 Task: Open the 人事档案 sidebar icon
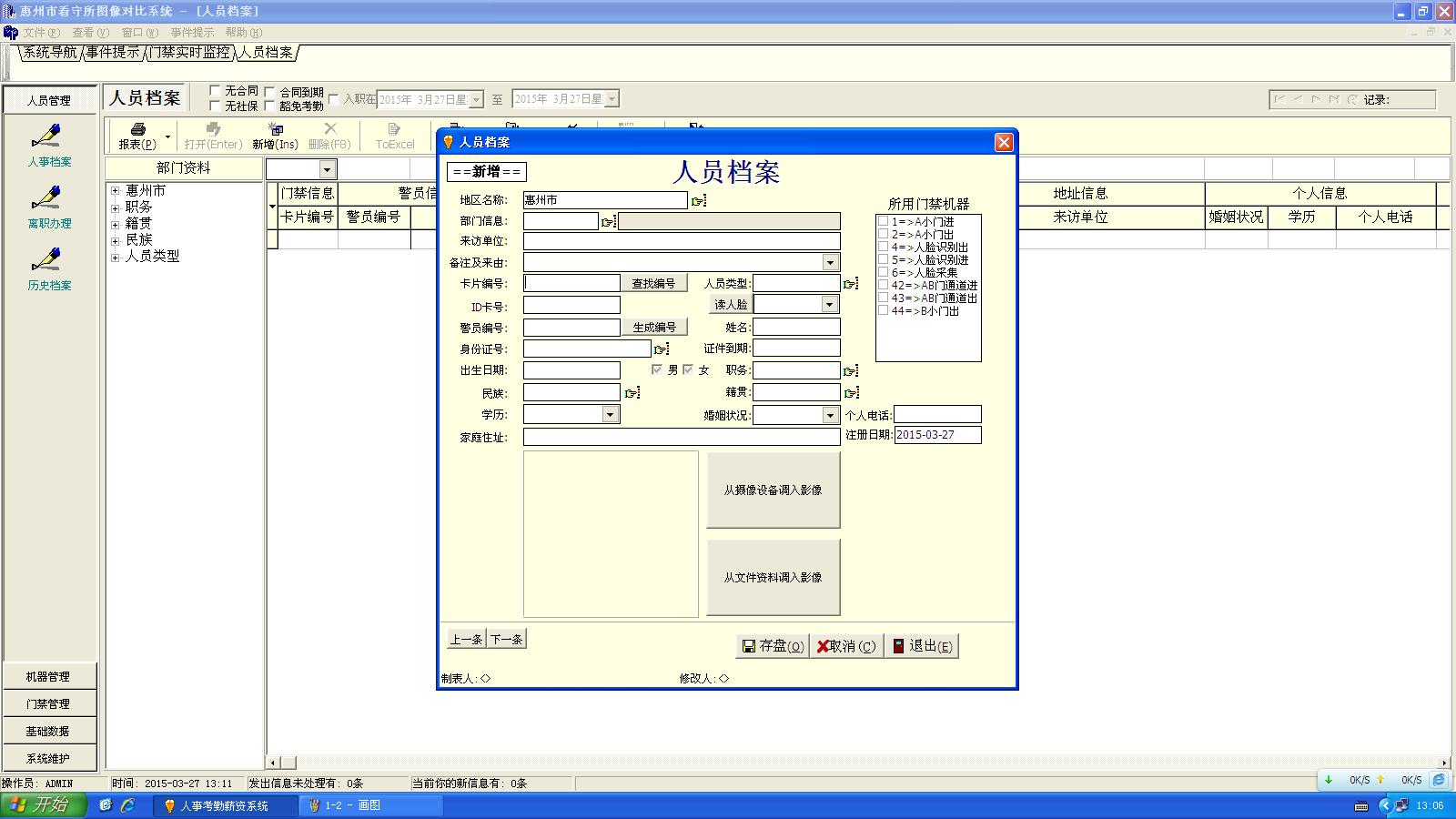(47, 136)
